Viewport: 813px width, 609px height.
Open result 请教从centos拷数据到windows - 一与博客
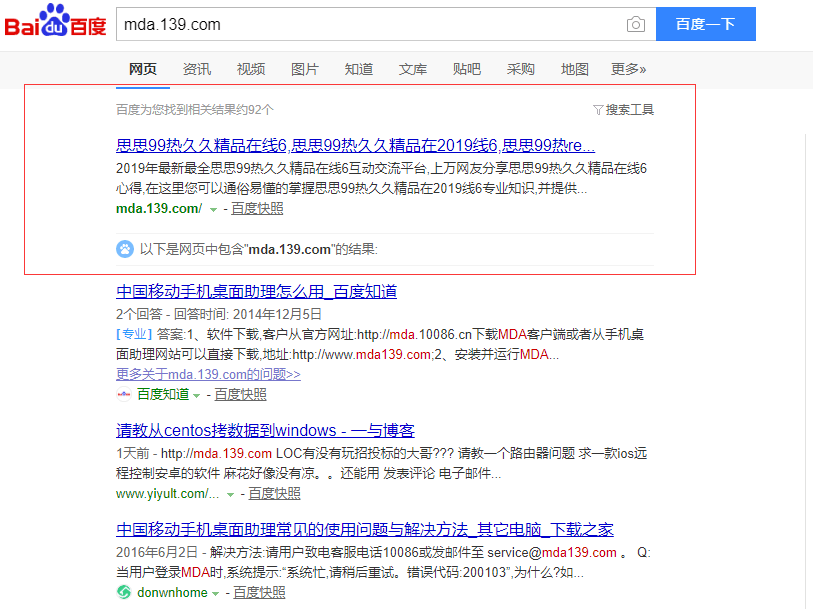(x=265, y=430)
